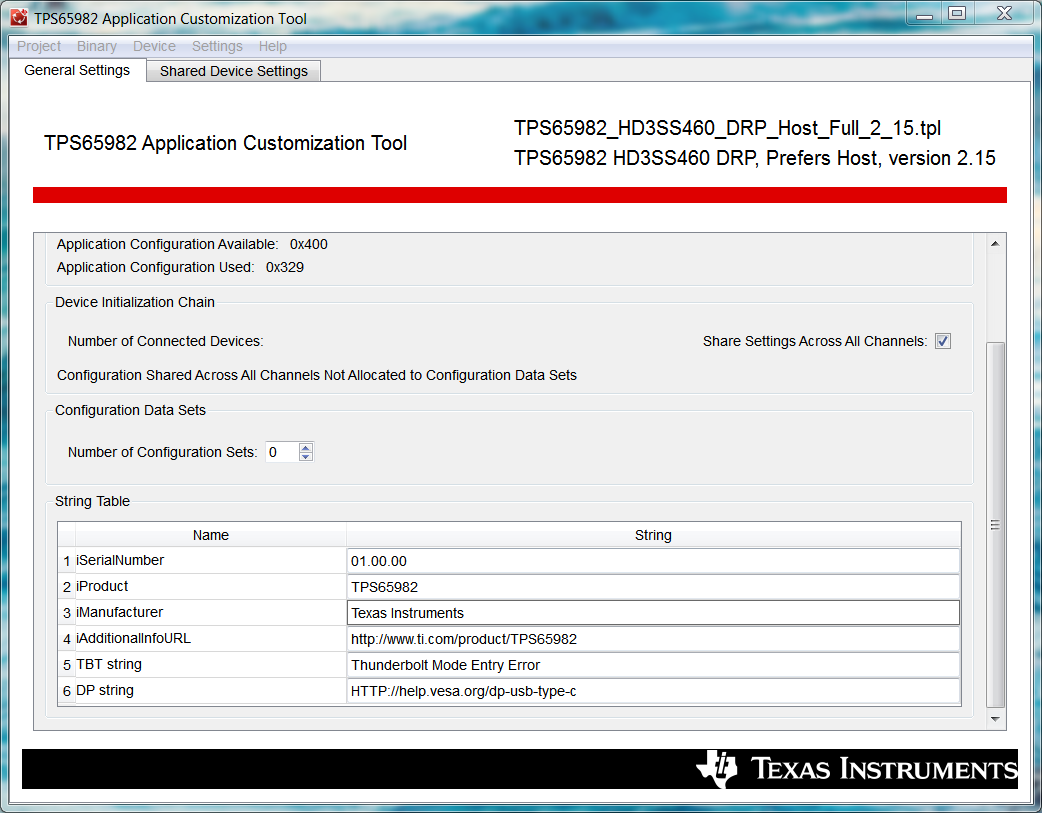Open the Help menu

272,46
